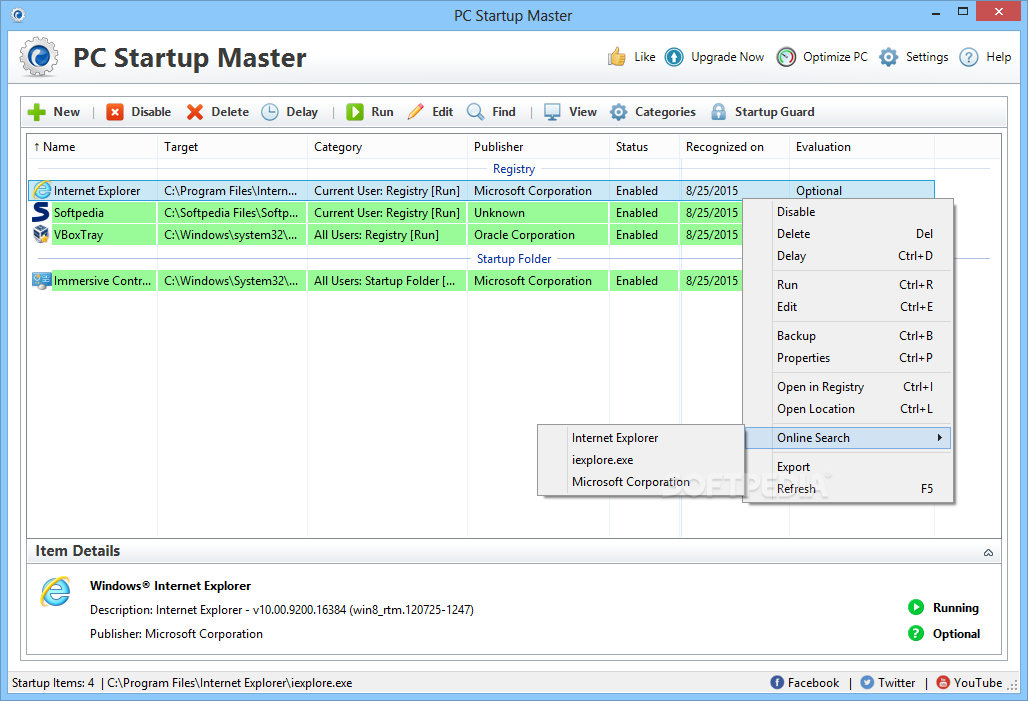Click the large IE icon in Item Details

tap(56, 591)
